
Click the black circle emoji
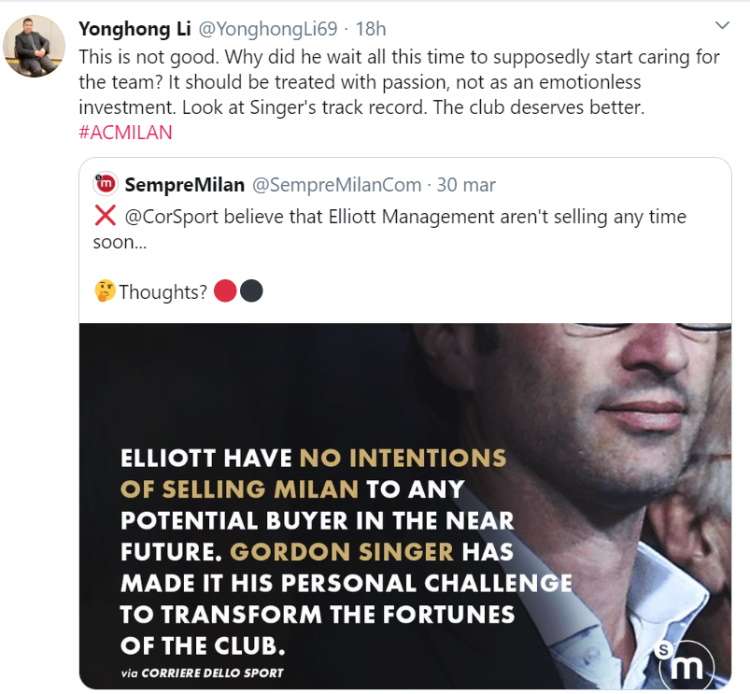[x=251, y=291]
